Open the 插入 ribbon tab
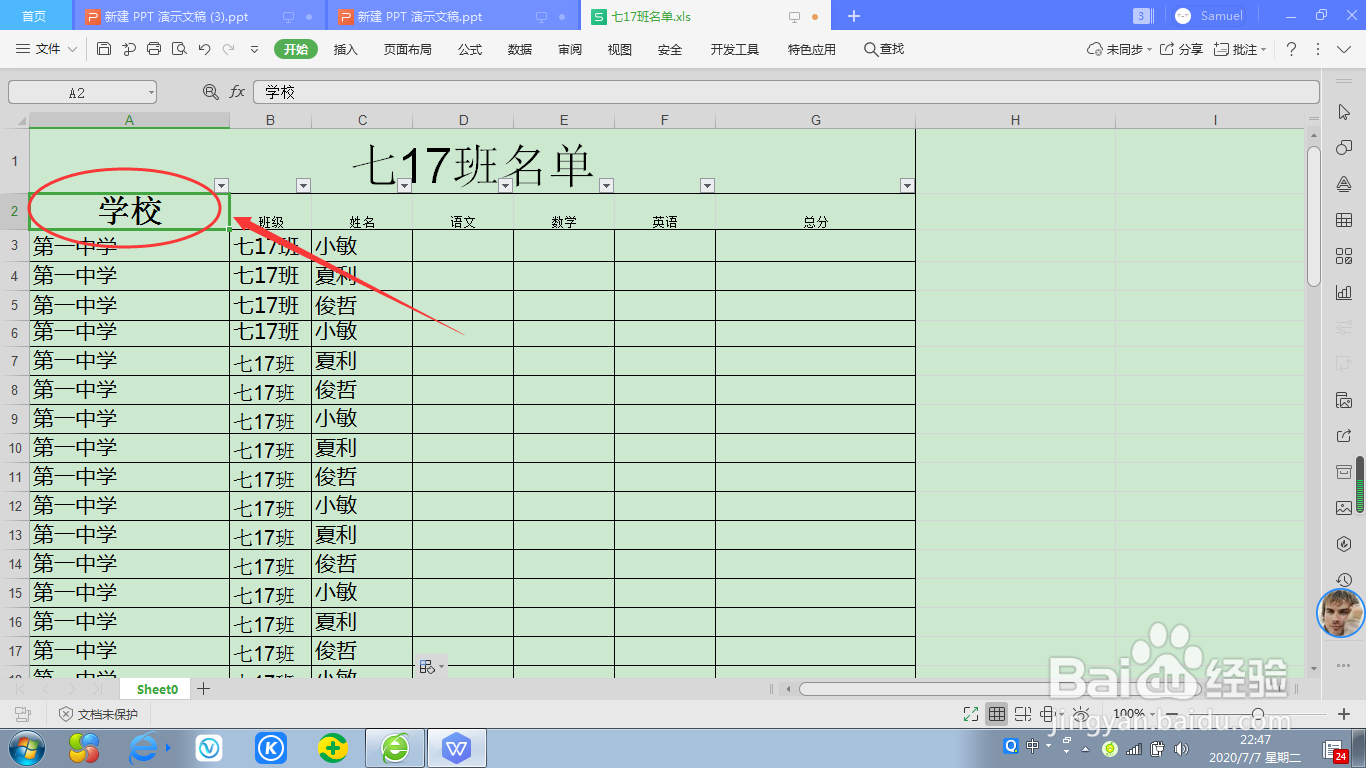1366x768 pixels. [x=345, y=49]
